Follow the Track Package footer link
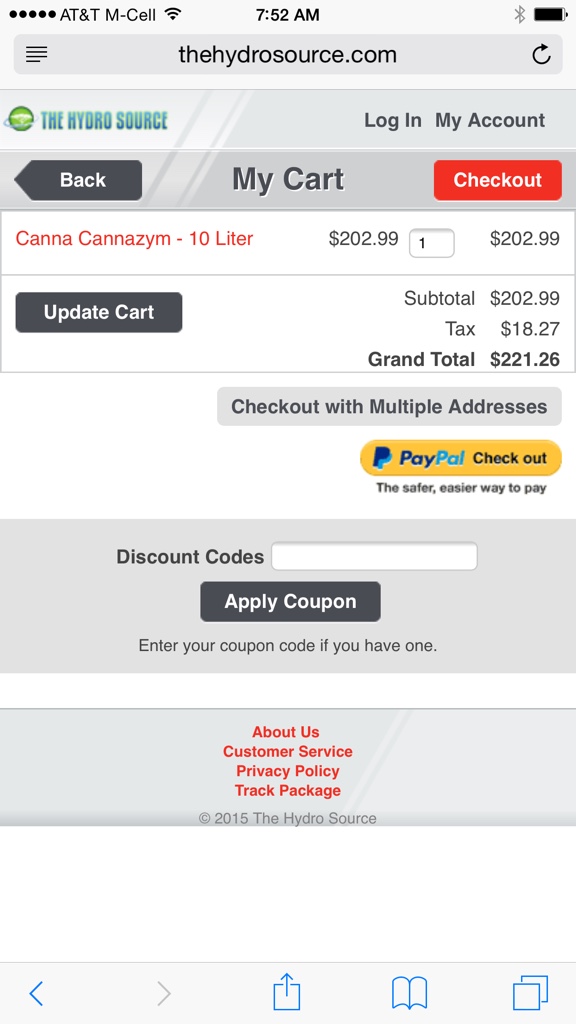This screenshot has width=576, height=1024. (288, 791)
